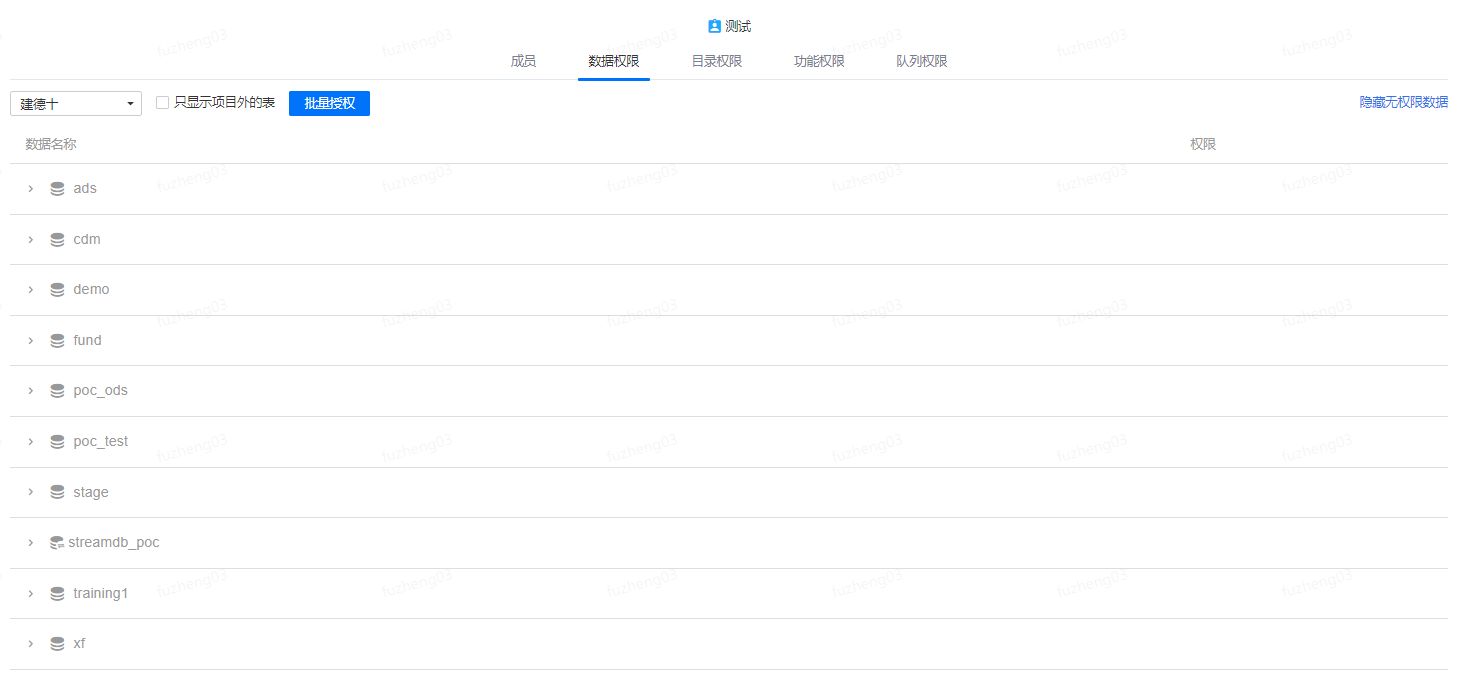Click the ads database icon

57,189
